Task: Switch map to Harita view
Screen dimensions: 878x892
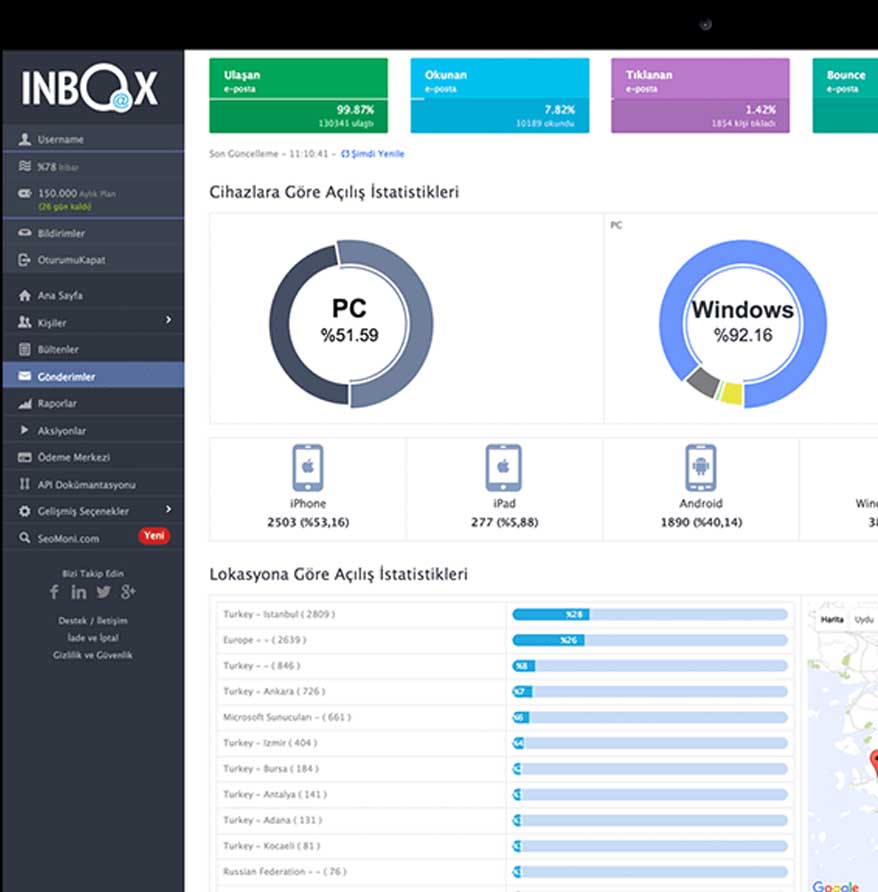Action: coord(832,619)
